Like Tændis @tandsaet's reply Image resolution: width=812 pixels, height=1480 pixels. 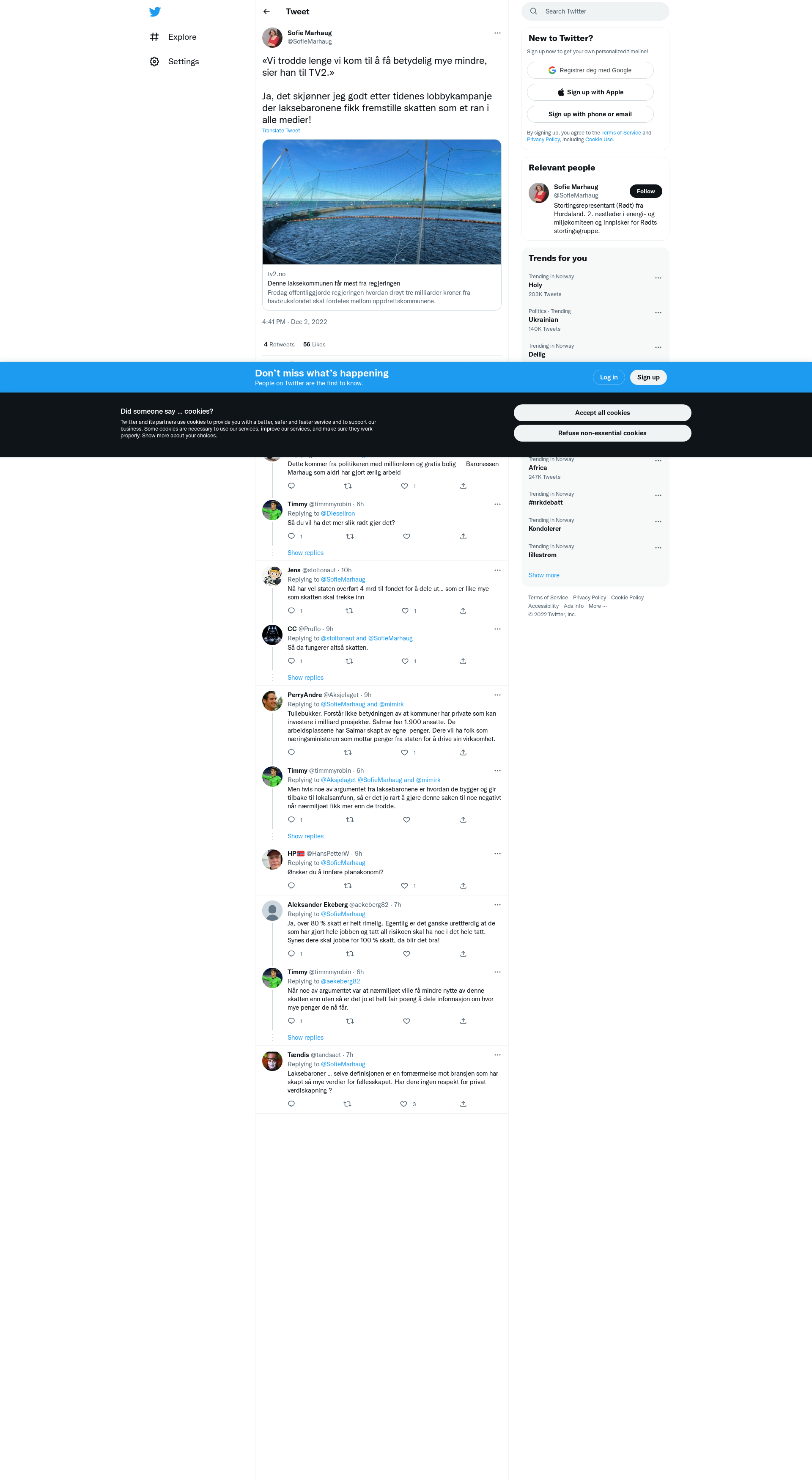pyautogui.click(x=404, y=1104)
